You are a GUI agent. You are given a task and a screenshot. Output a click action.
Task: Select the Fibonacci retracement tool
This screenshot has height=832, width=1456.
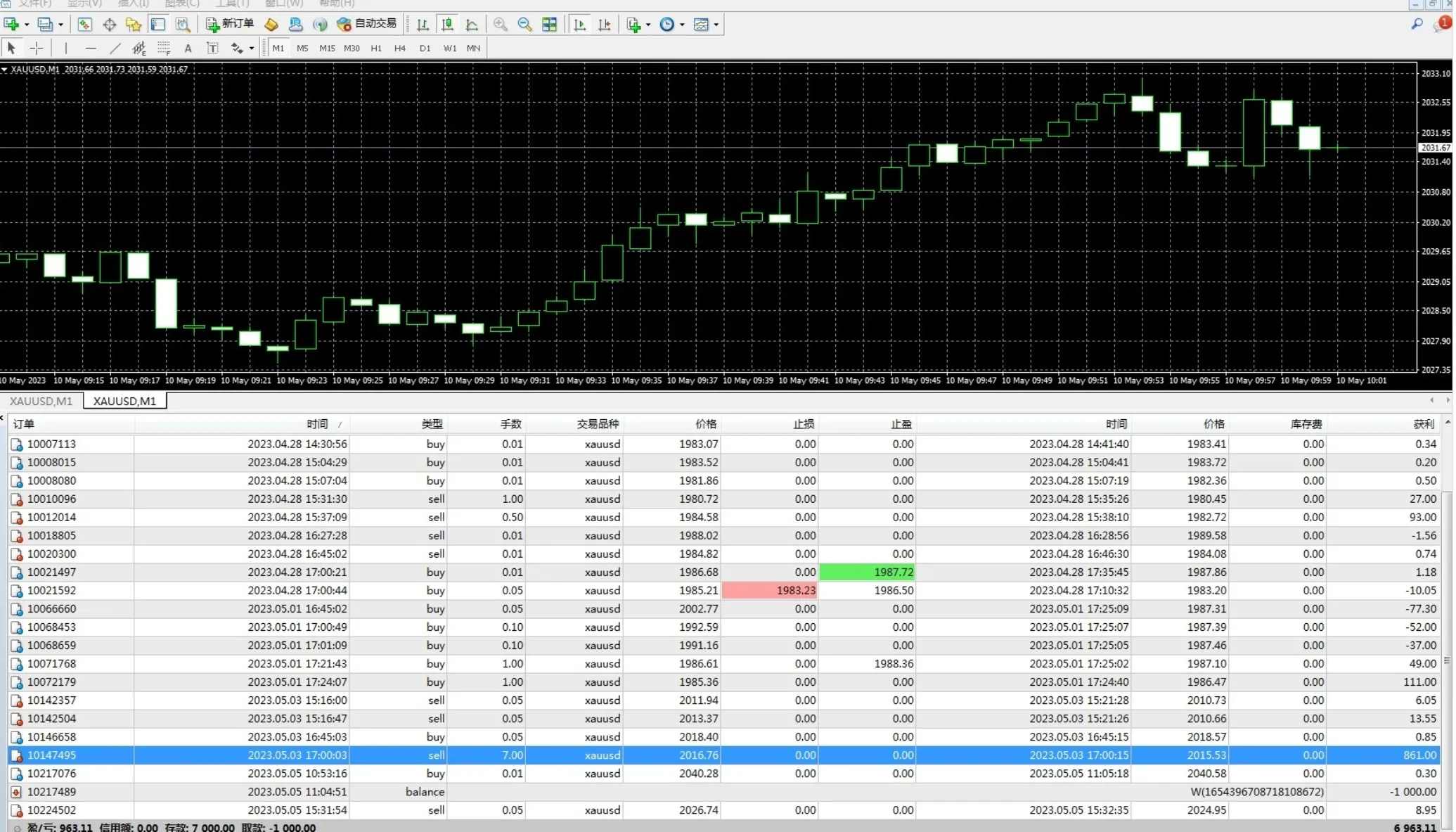164,48
